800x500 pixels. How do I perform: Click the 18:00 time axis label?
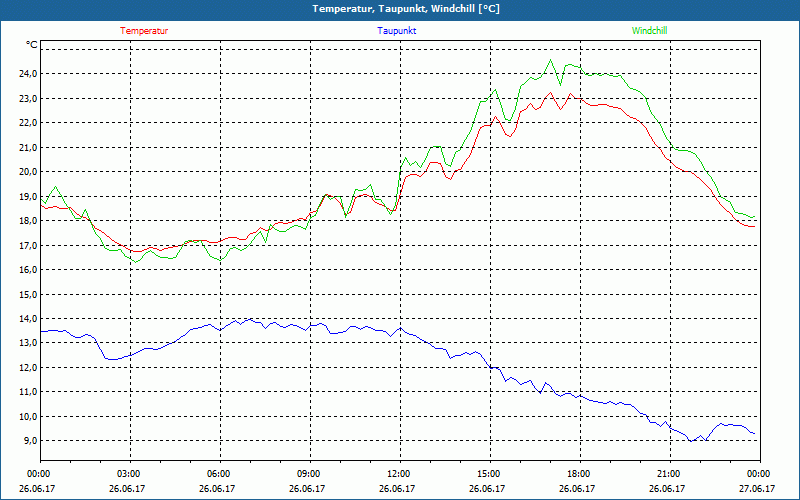click(581, 474)
